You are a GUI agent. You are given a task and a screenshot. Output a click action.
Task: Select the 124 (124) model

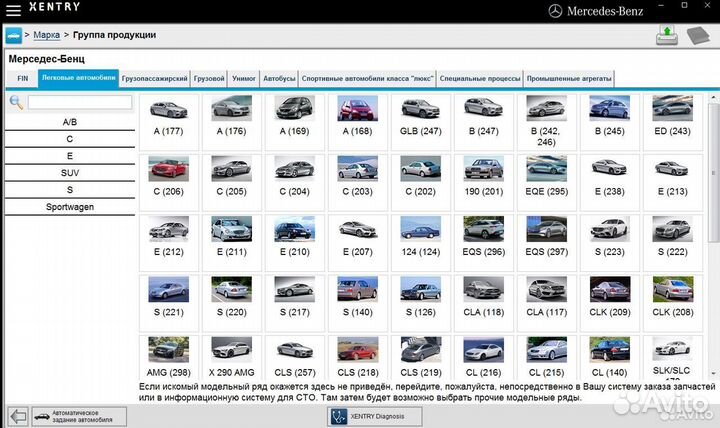[420, 243]
